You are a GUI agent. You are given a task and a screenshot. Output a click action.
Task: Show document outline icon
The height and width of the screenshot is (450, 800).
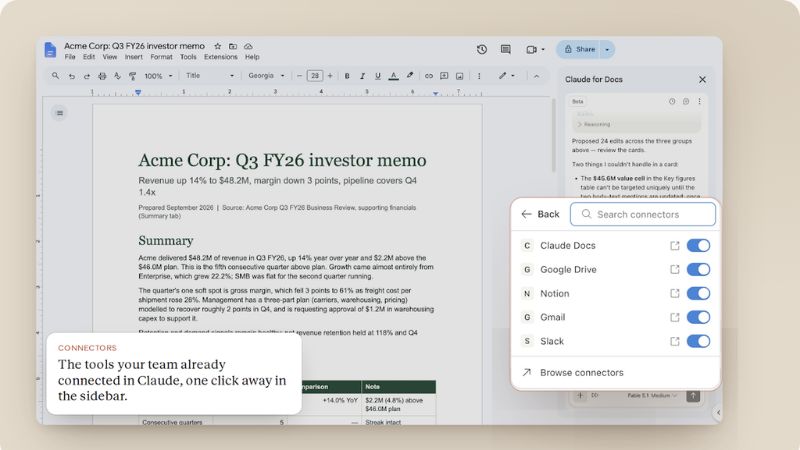pos(60,113)
